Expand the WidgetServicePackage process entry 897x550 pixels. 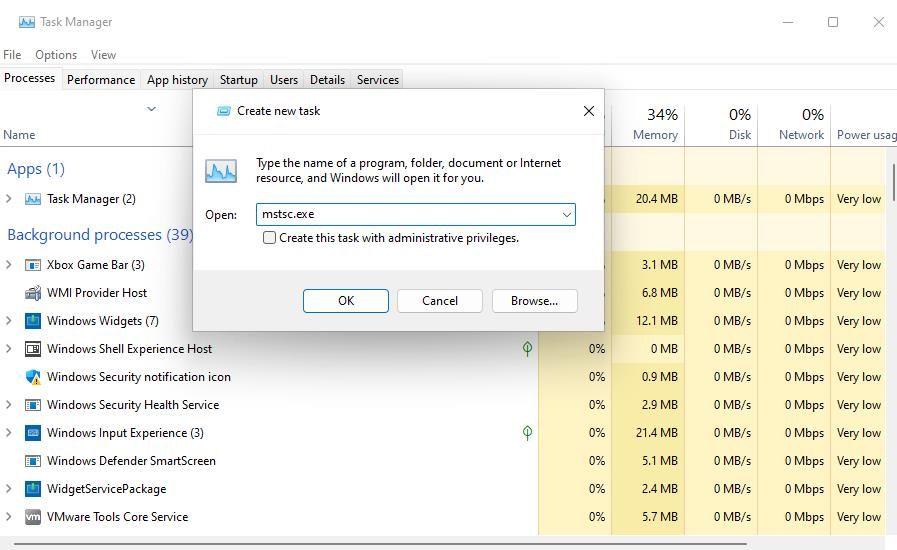point(9,489)
